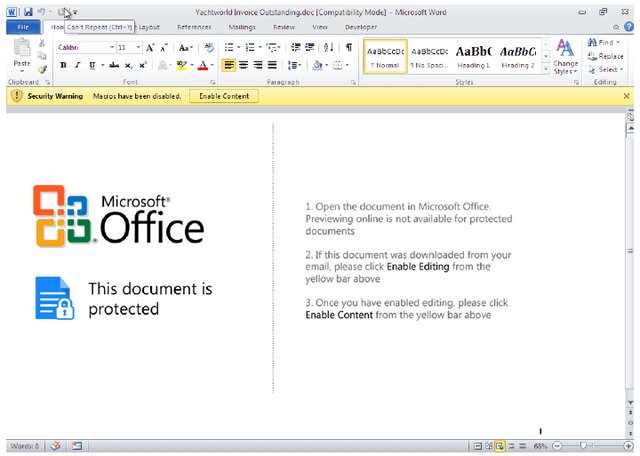640x456 pixels.
Task: Switch to the Mailings tab
Action: pyautogui.click(x=242, y=28)
